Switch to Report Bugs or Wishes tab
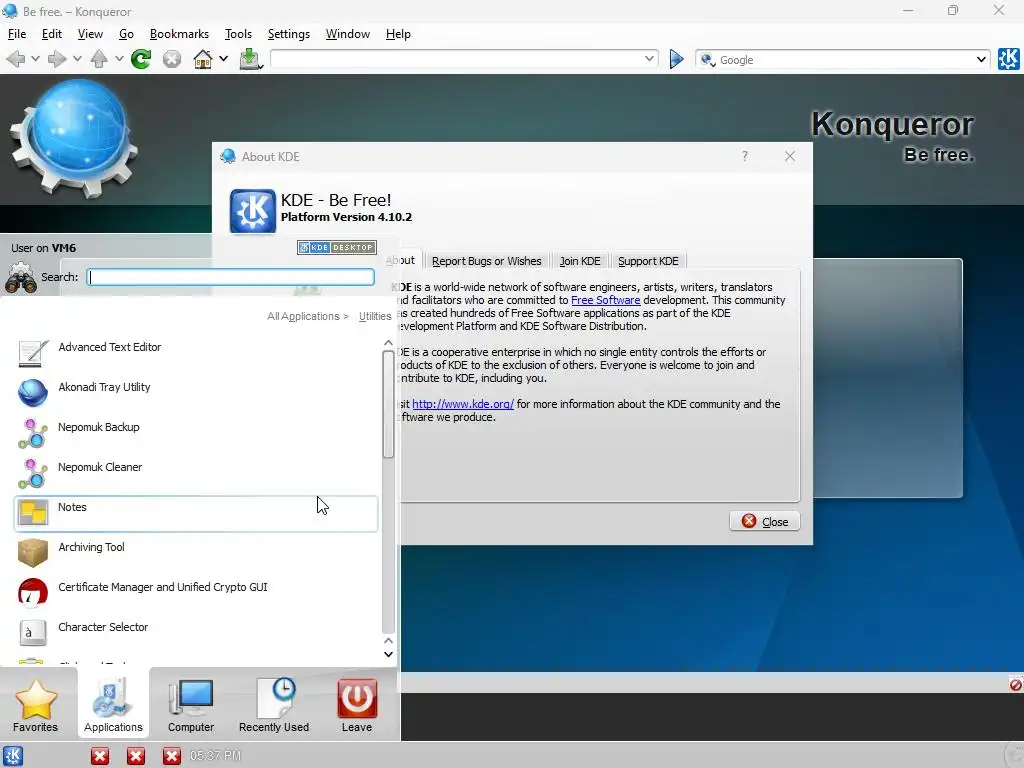 487,261
